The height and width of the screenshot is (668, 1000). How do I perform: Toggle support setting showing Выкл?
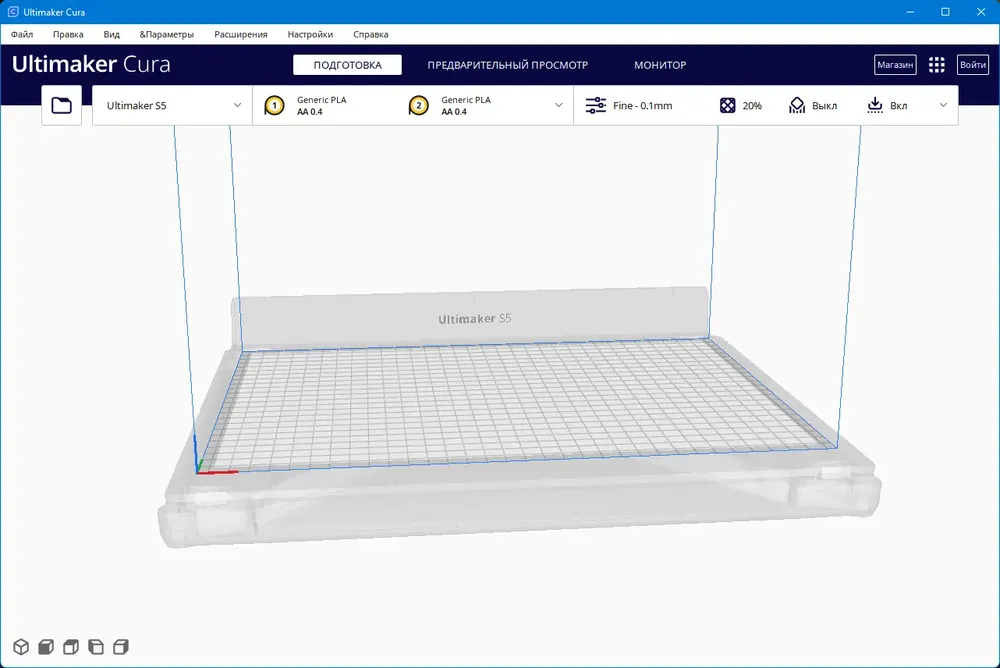pos(812,105)
